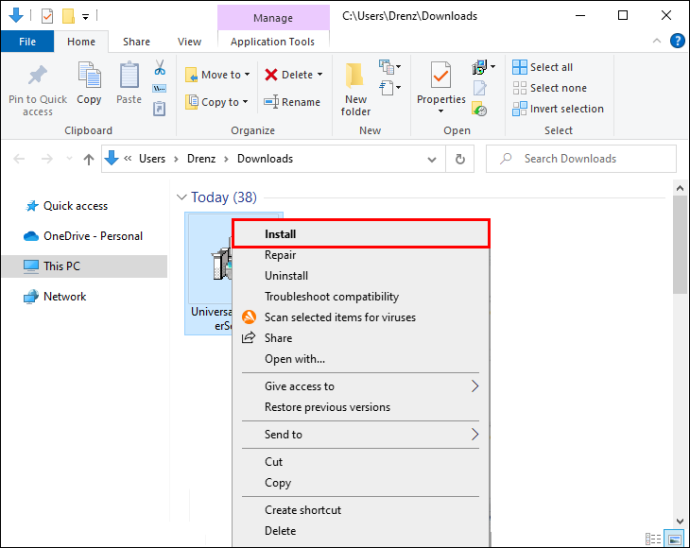Screen dimensions: 690x548
Task: Click the Forward navigation arrow
Action: tap(47, 158)
